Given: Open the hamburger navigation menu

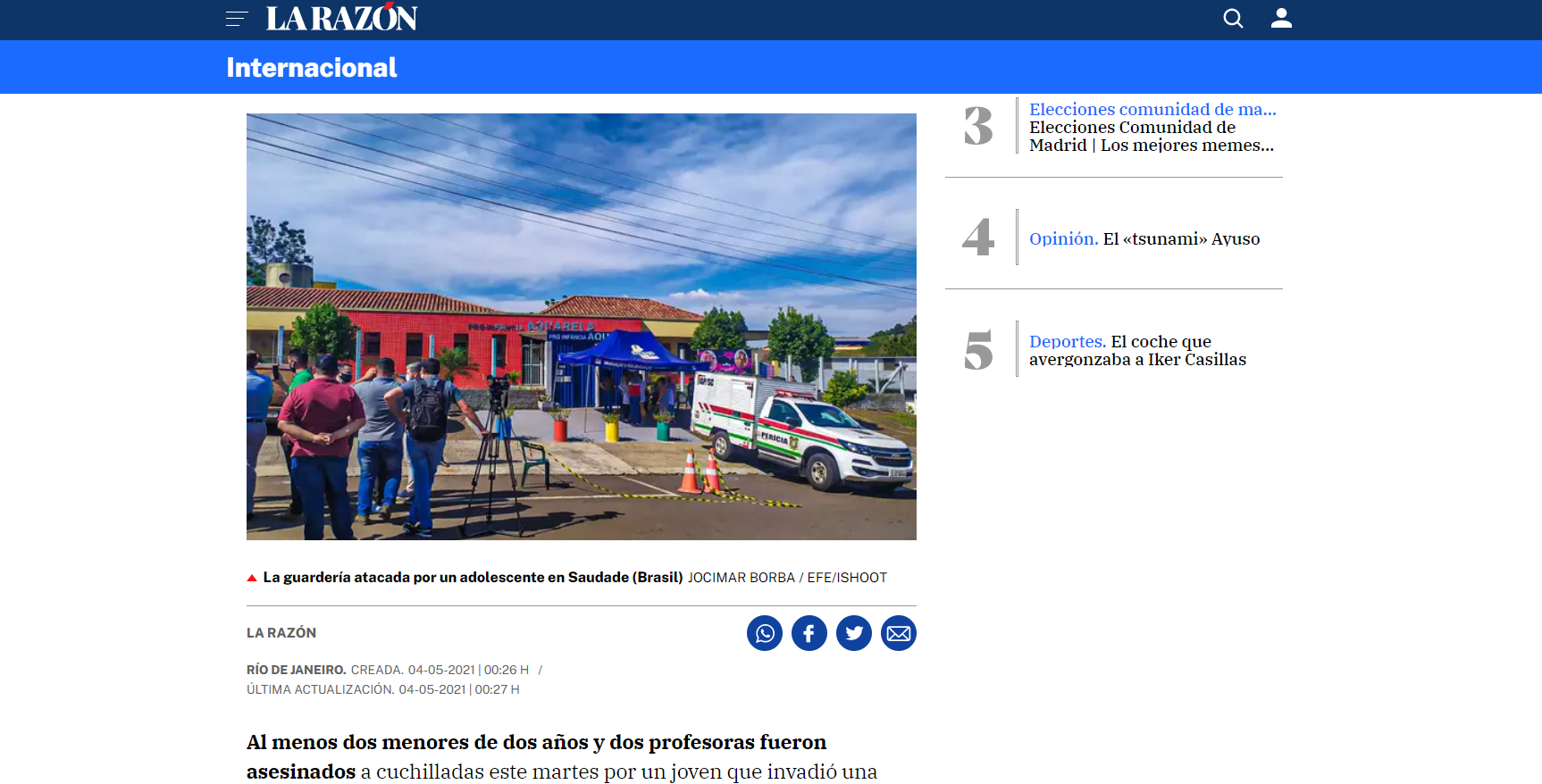Looking at the screenshot, I should pyautogui.click(x=237, y=19).
